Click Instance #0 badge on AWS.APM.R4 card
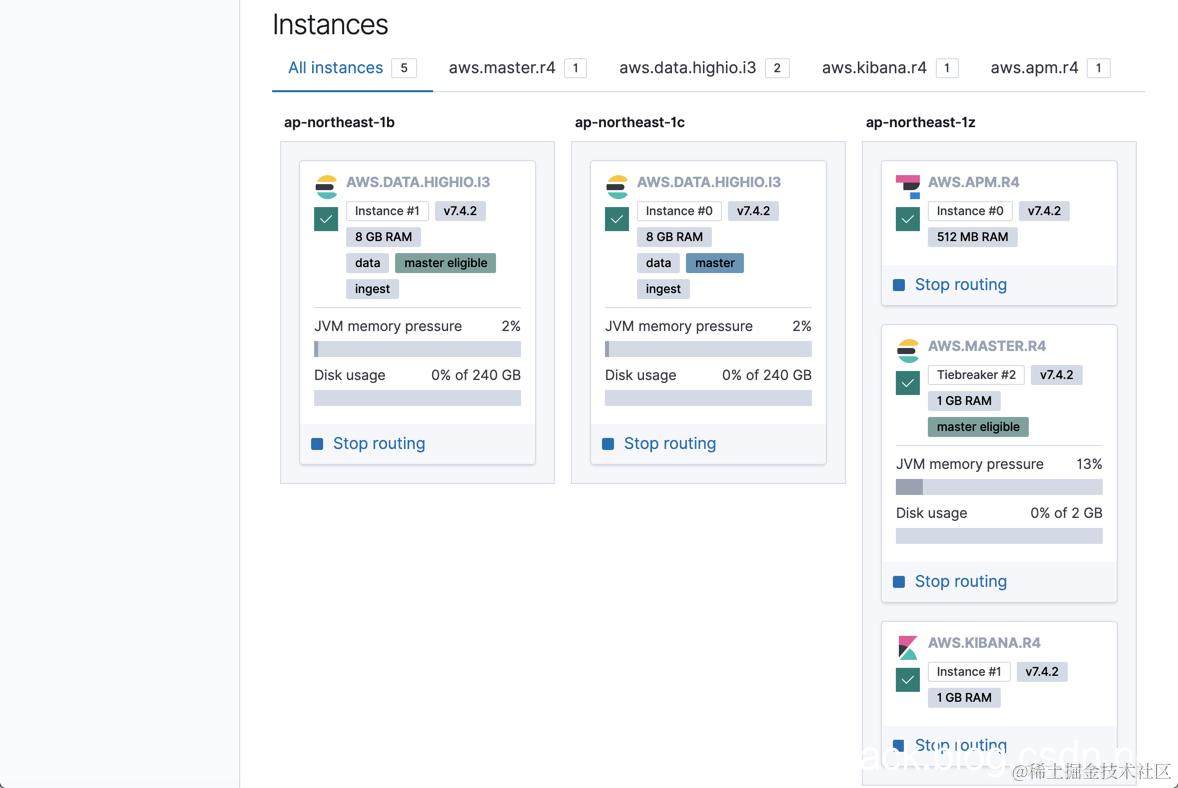The width and height of the screenshot is (1178, 788). coord(970,211)
